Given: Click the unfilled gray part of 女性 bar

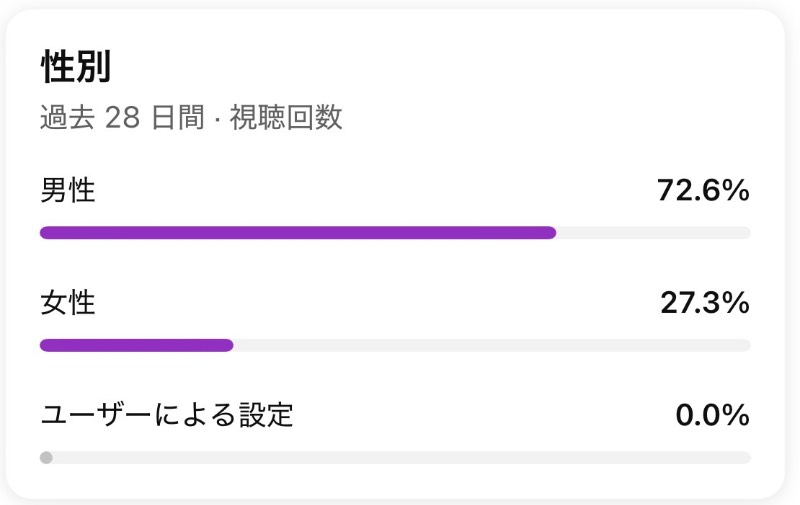Looking at the screenshot, I should (x=492, y=345).
